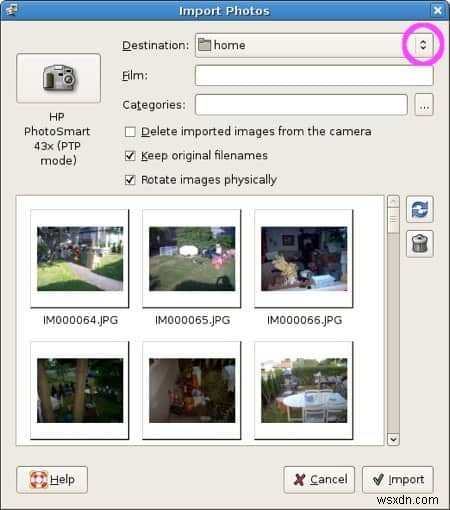Toggle Keep original filenames checkbox
Image resolution: width=450 pixels, height=510 pixels.
[x=130, y=156]
